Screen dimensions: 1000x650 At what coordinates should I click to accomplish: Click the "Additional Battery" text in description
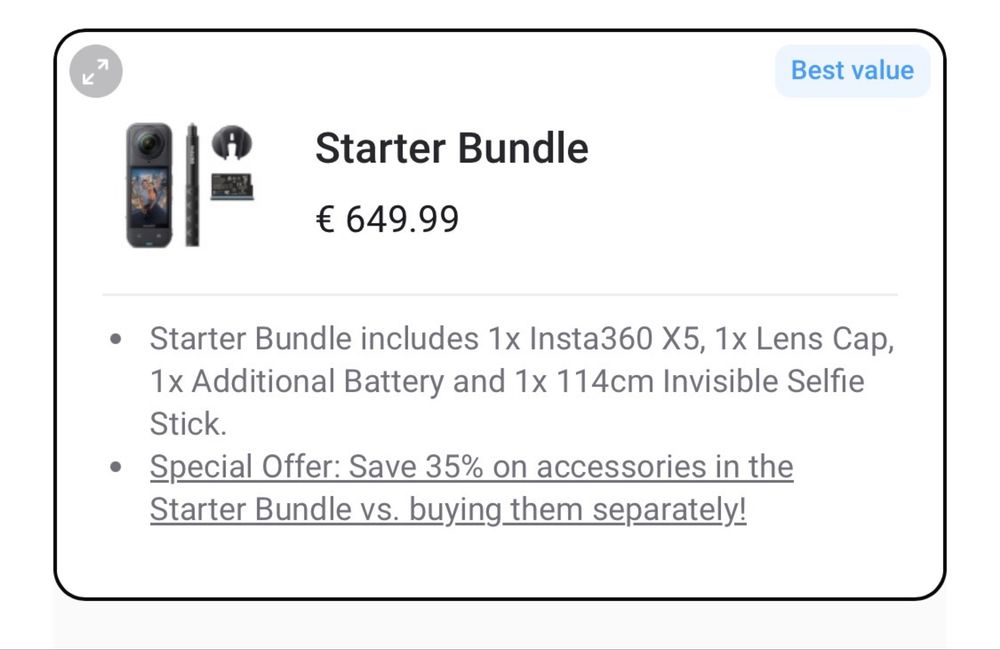tap(318, 382)
